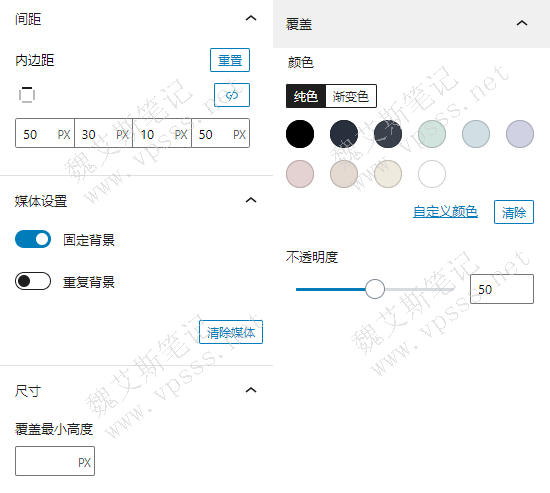
Task: Click the 不透明度 label
Action: (x=312, y=257)
